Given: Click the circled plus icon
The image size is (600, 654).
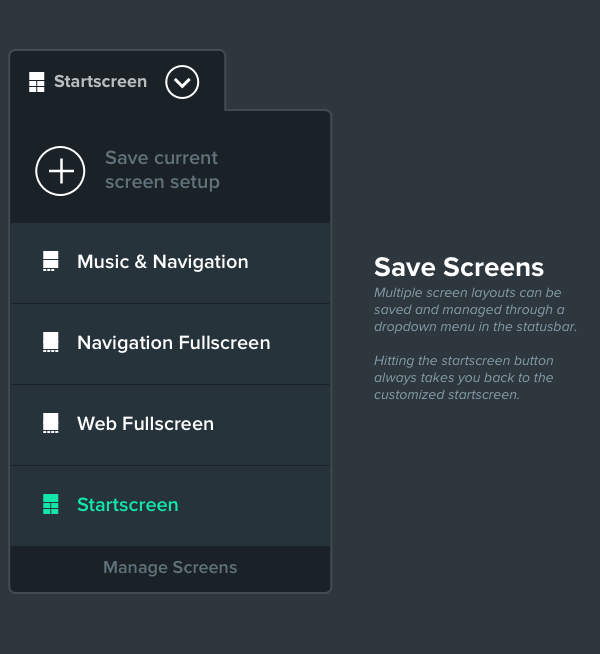Looking at the screenshot, I should pos(60,171).
